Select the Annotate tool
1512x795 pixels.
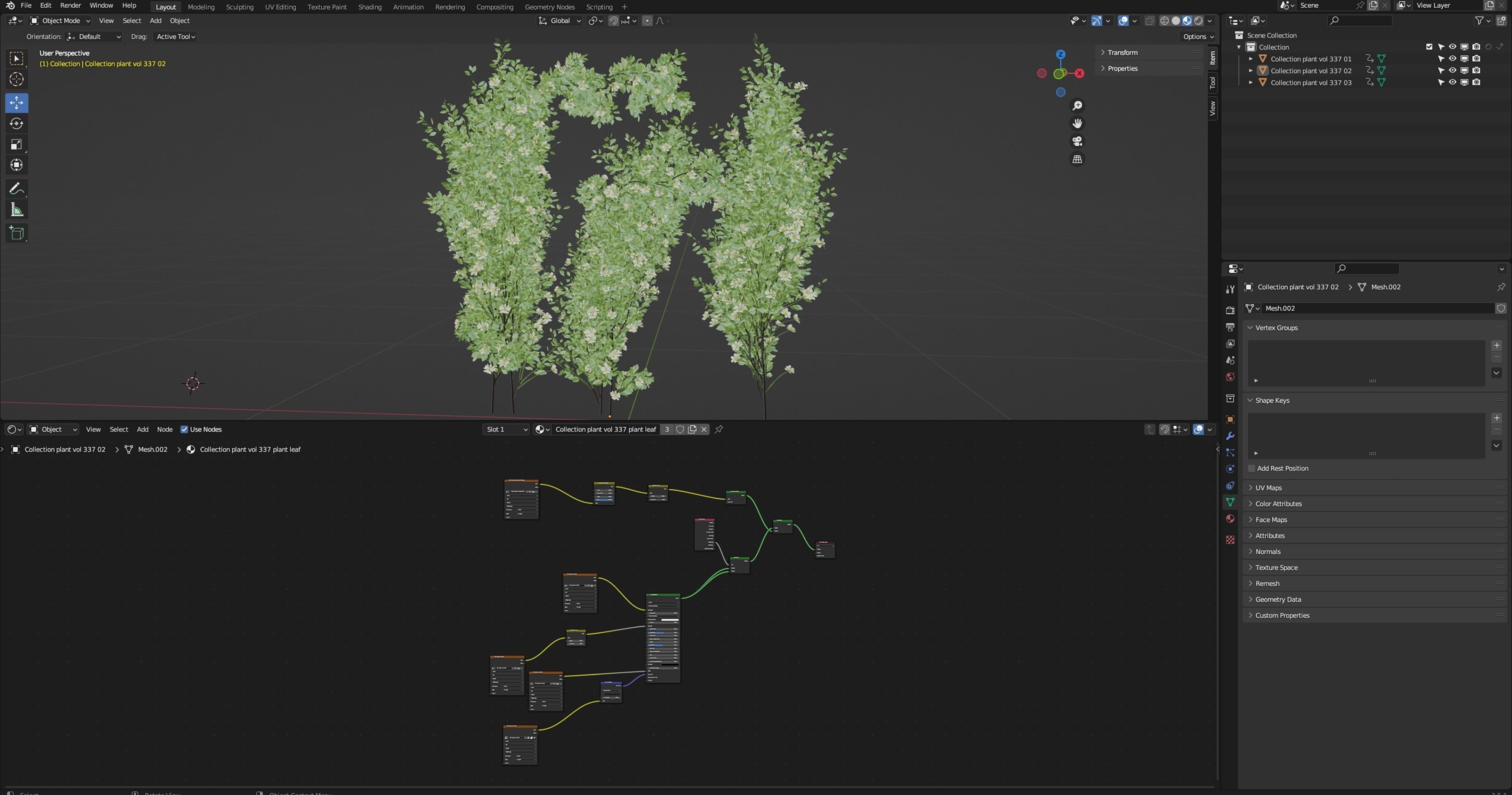pyautogui.click(x=17, y=188)
